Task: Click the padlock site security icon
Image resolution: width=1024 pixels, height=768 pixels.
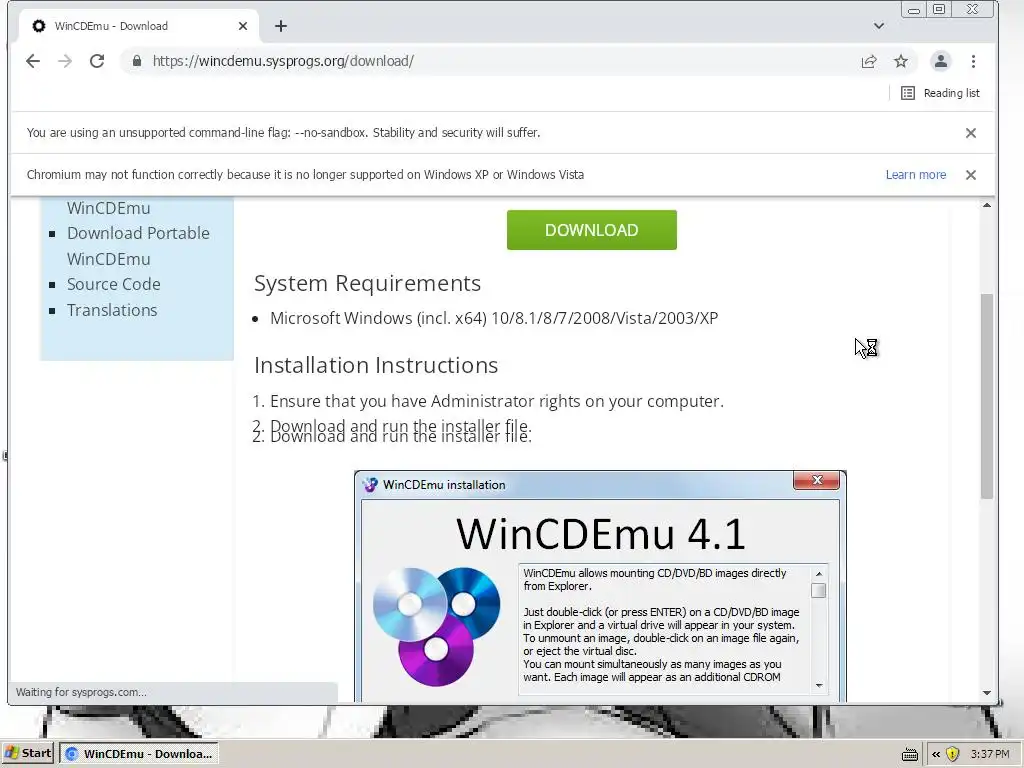Action: pyautogui.click(x=136, y=61)
